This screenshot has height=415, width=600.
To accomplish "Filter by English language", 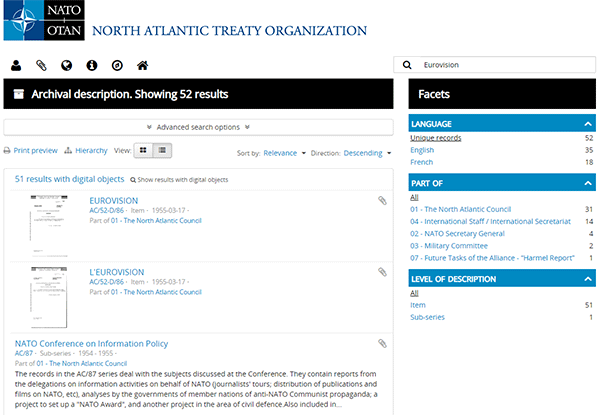I will (422, 150).
